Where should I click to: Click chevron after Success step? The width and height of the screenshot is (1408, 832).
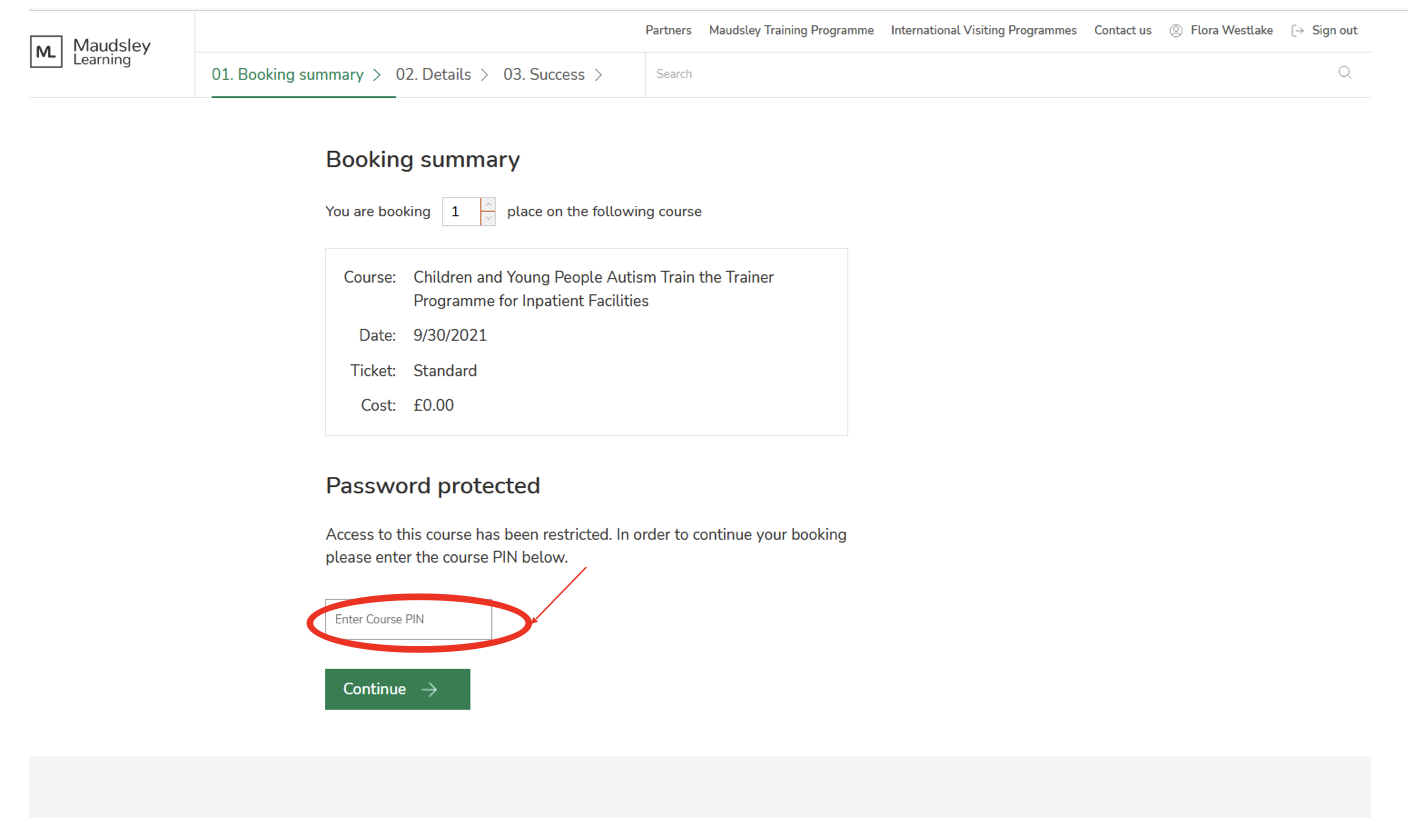598,75
